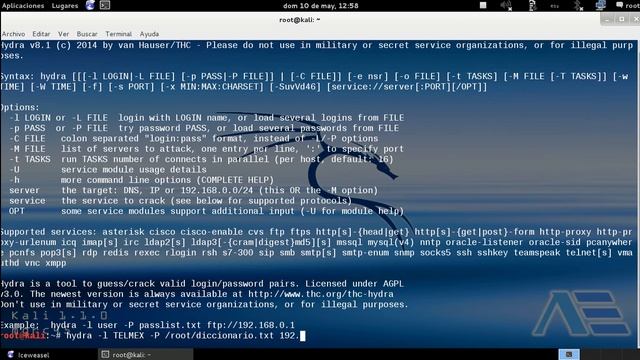Open the Buscar menu
640x360 pixels.
click(87, 34)
